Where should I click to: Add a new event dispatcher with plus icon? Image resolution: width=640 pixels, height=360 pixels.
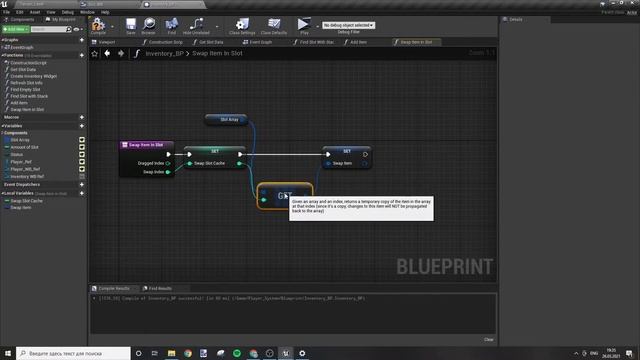coord(82,184)
